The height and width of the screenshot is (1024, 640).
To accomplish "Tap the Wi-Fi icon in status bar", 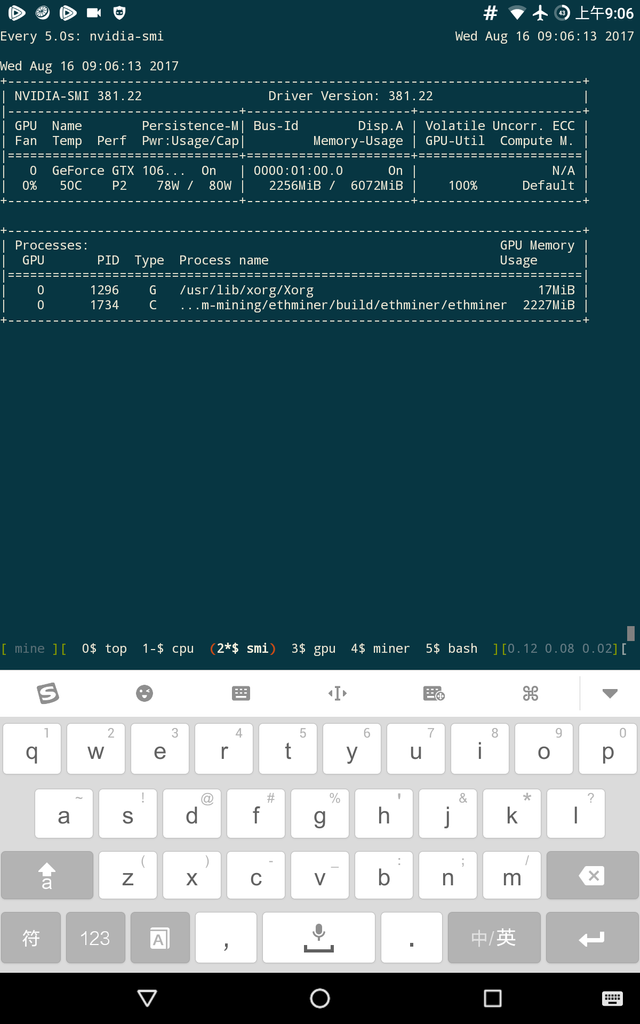I will pyautogui.click(x=517, y=12).
